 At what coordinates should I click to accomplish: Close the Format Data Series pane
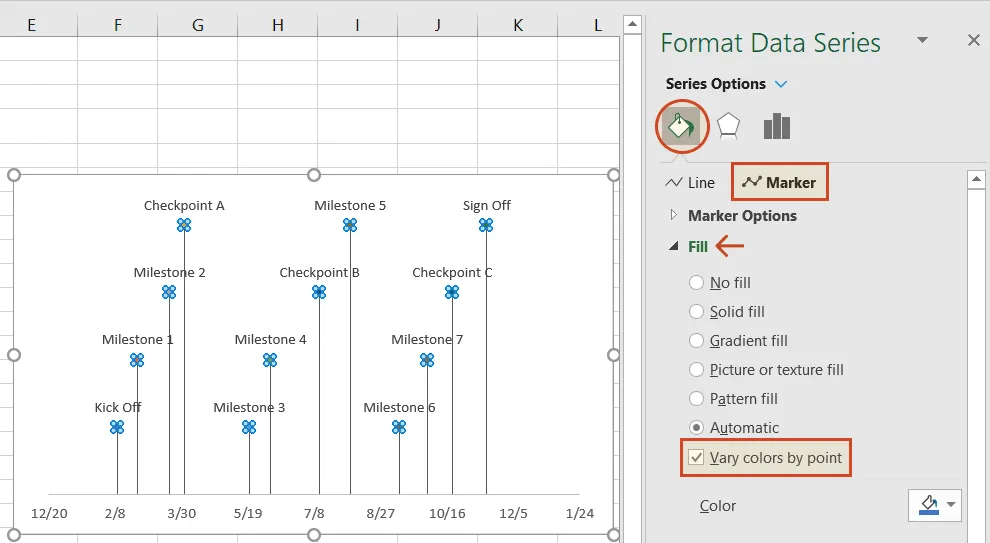tap(973, 41)
